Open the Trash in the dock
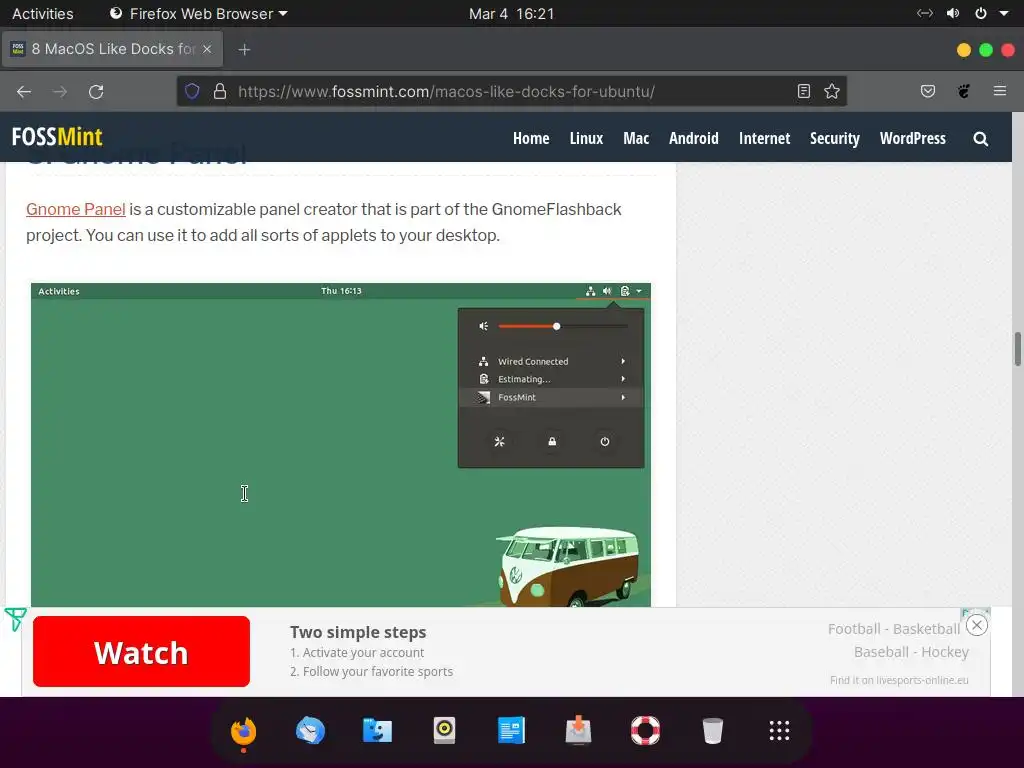The width and height of the screenshot is (1024, 768). pyautogui.click(x=712, y=731)
